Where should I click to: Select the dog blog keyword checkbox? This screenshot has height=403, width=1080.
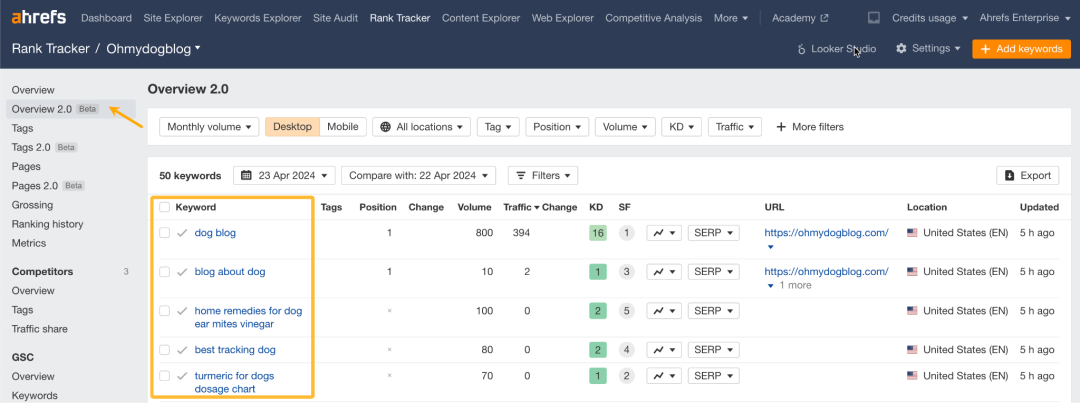pyautogui.click(x=165, y=233)
